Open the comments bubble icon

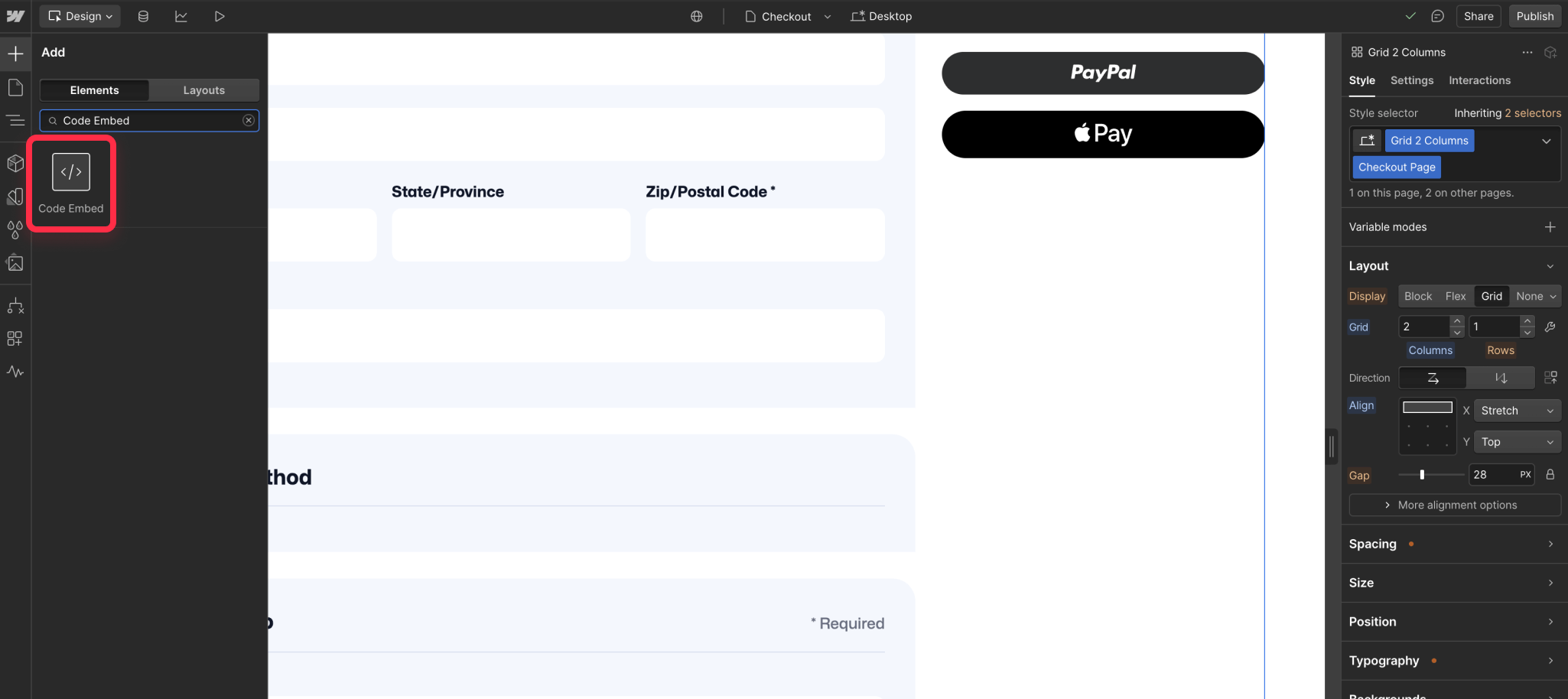1438,16
